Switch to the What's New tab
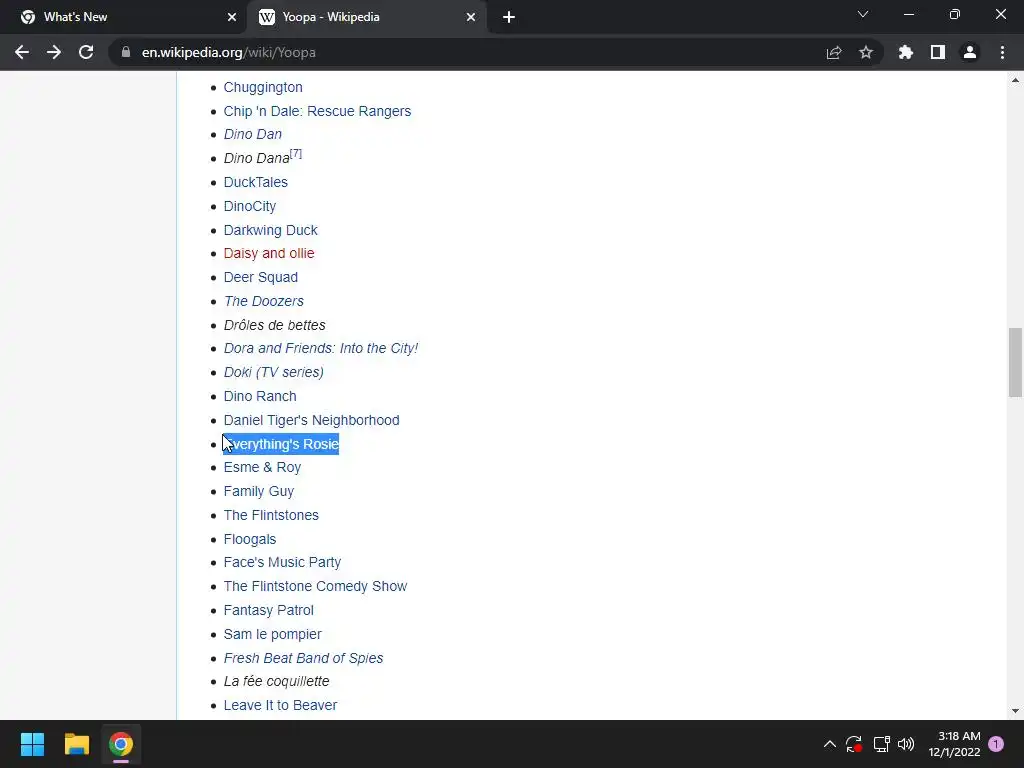Image resolution: width=1024 pixels, height=768 pixels. [123, 17]
